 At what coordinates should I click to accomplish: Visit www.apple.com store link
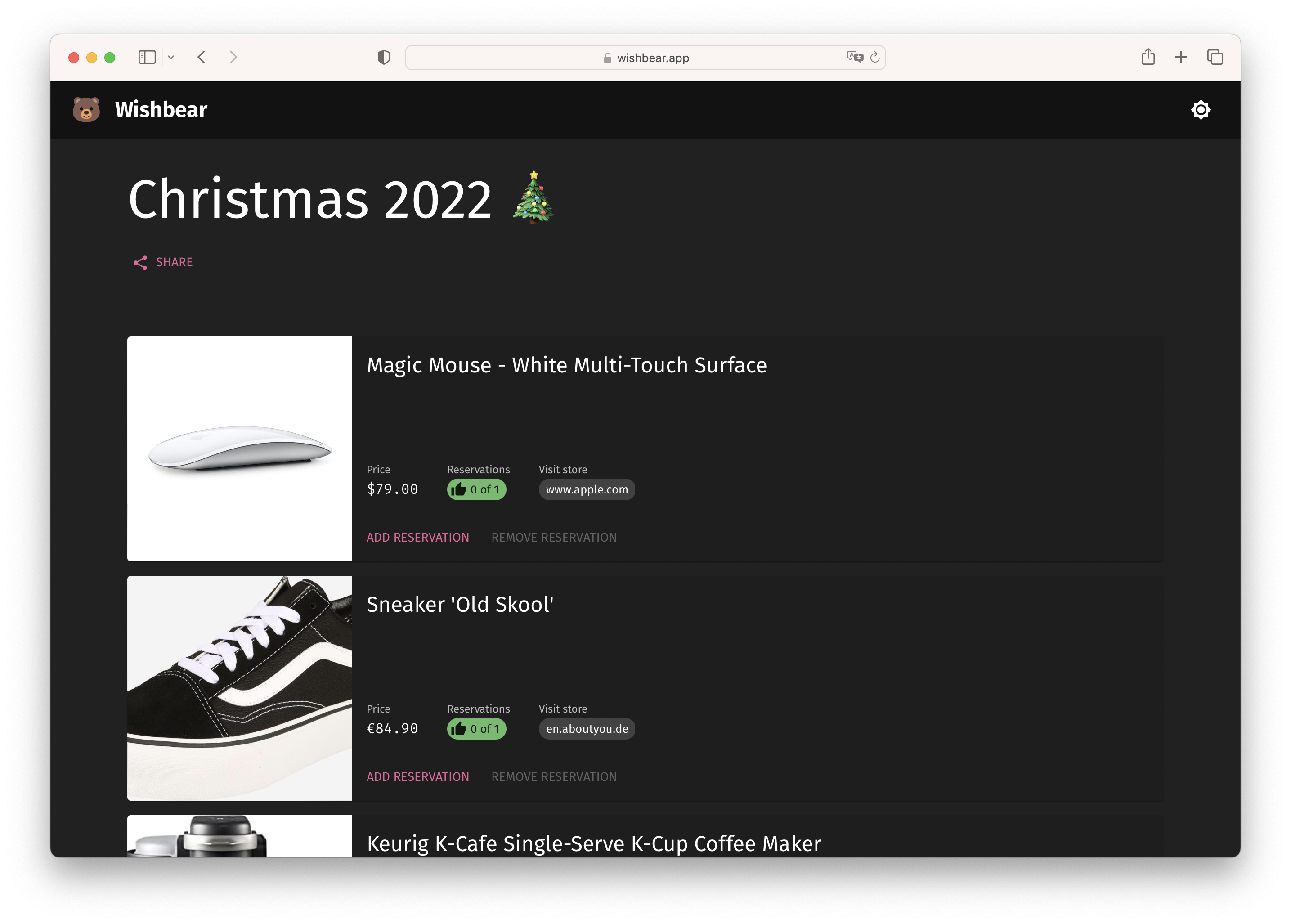587,489
